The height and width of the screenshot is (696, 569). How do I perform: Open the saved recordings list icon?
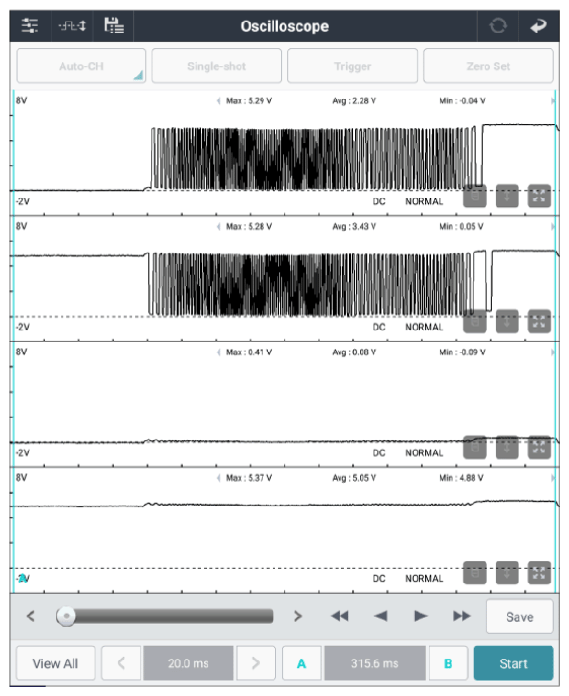114,25
